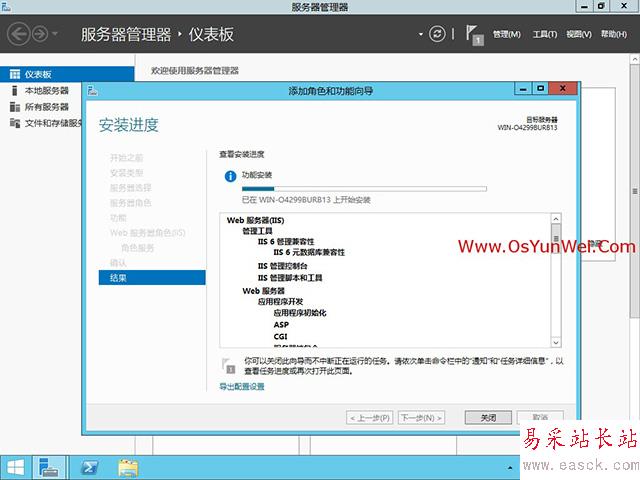
Task: Open the 帮助(H) menu
Action: (x=613, y=34)
